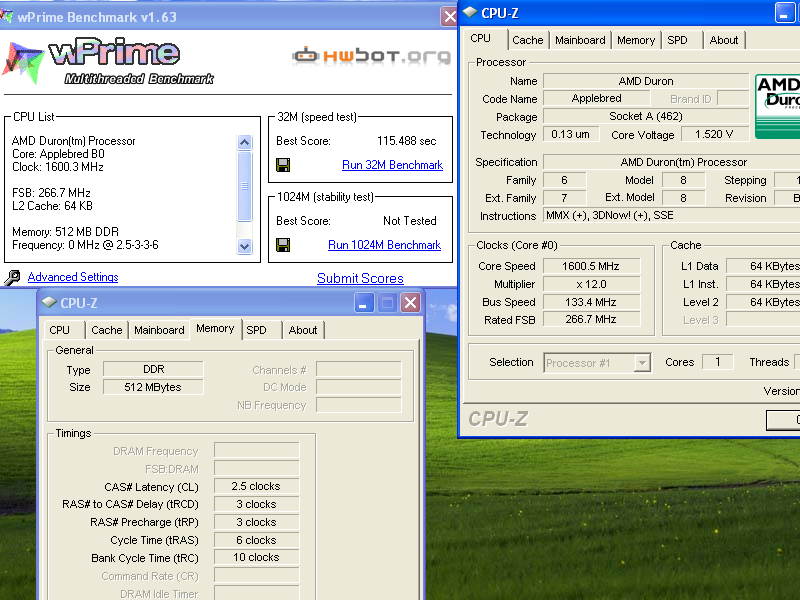Viewport: 800px width, 600px height.
Task: Click the CPU List scroll up arrow
Action: 244,142
